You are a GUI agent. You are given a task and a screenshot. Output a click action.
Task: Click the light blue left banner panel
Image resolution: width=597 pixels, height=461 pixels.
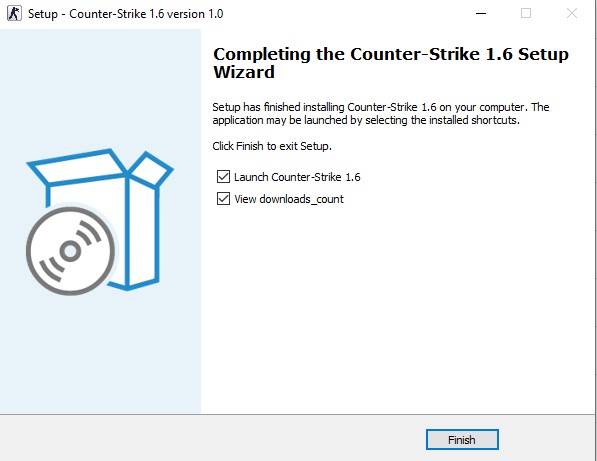pos(100,221)
